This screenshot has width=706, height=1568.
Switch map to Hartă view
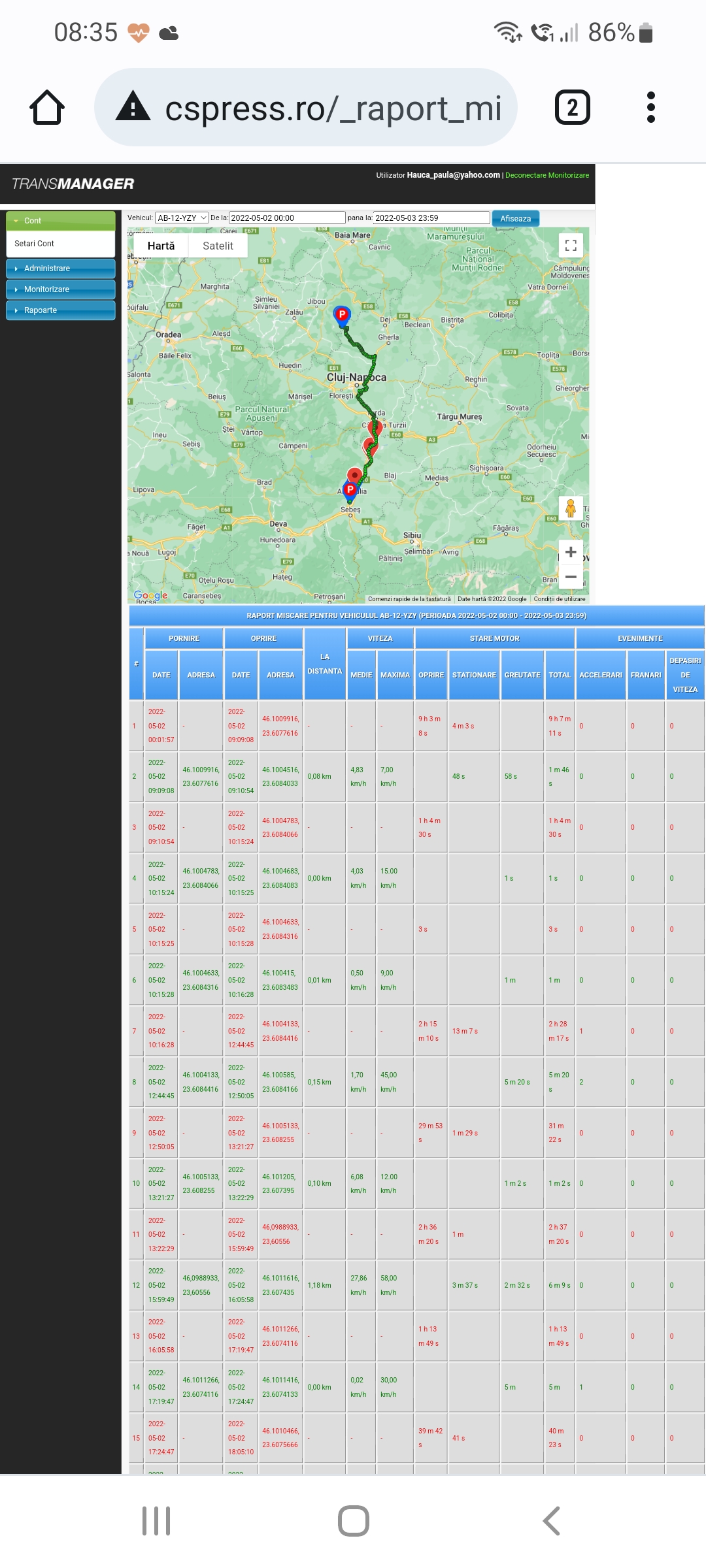161,246
